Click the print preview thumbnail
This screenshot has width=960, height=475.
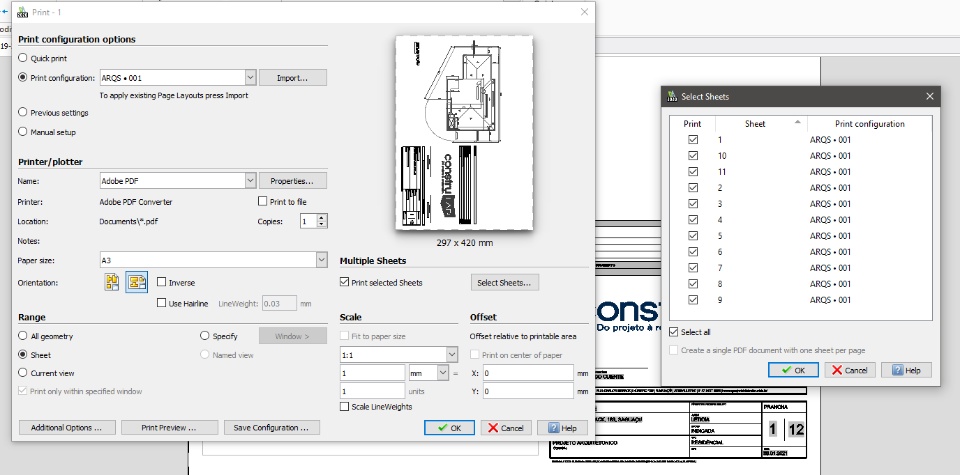point(464,133)
